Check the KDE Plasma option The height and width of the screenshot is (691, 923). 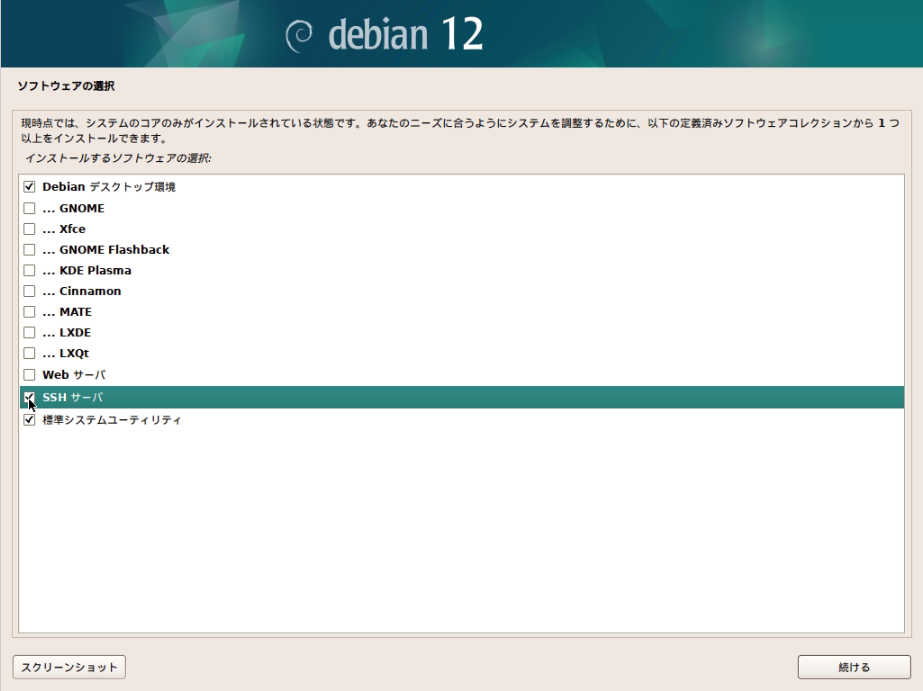[29, 270]
